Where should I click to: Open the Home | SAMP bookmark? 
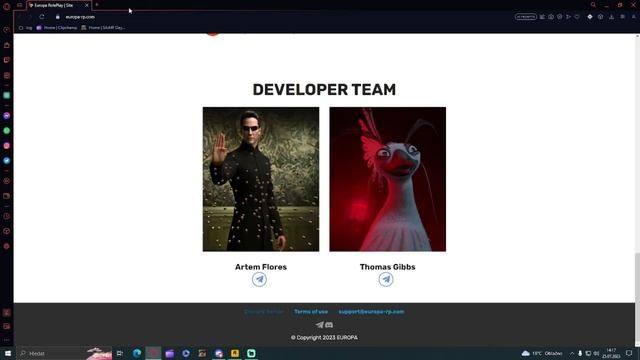pos(103,28)
